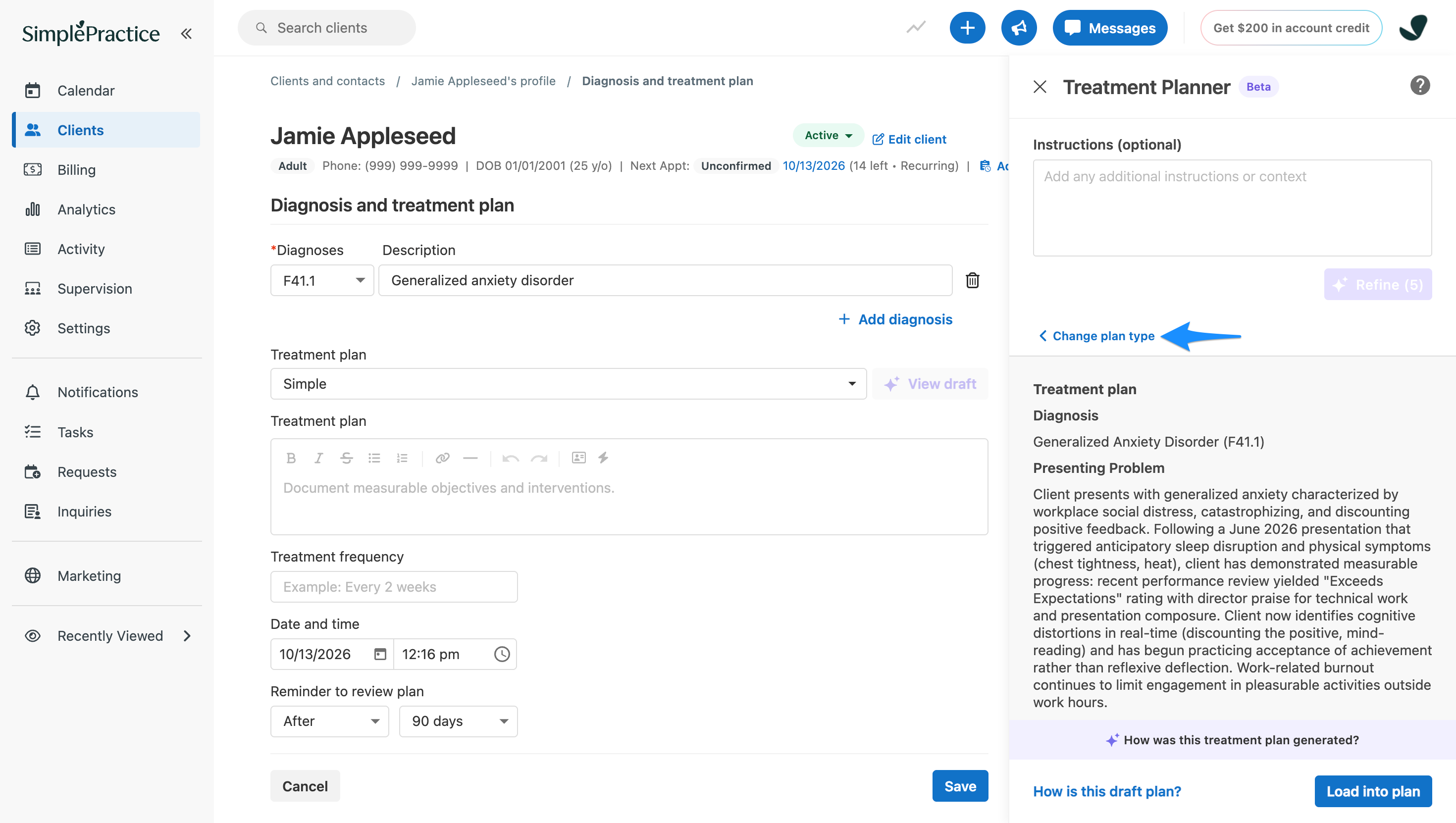The width and height of the screenshot is (1456, 823).
Task: Toggle bold in treatment plan editor
Action: [x=291, y=458]
